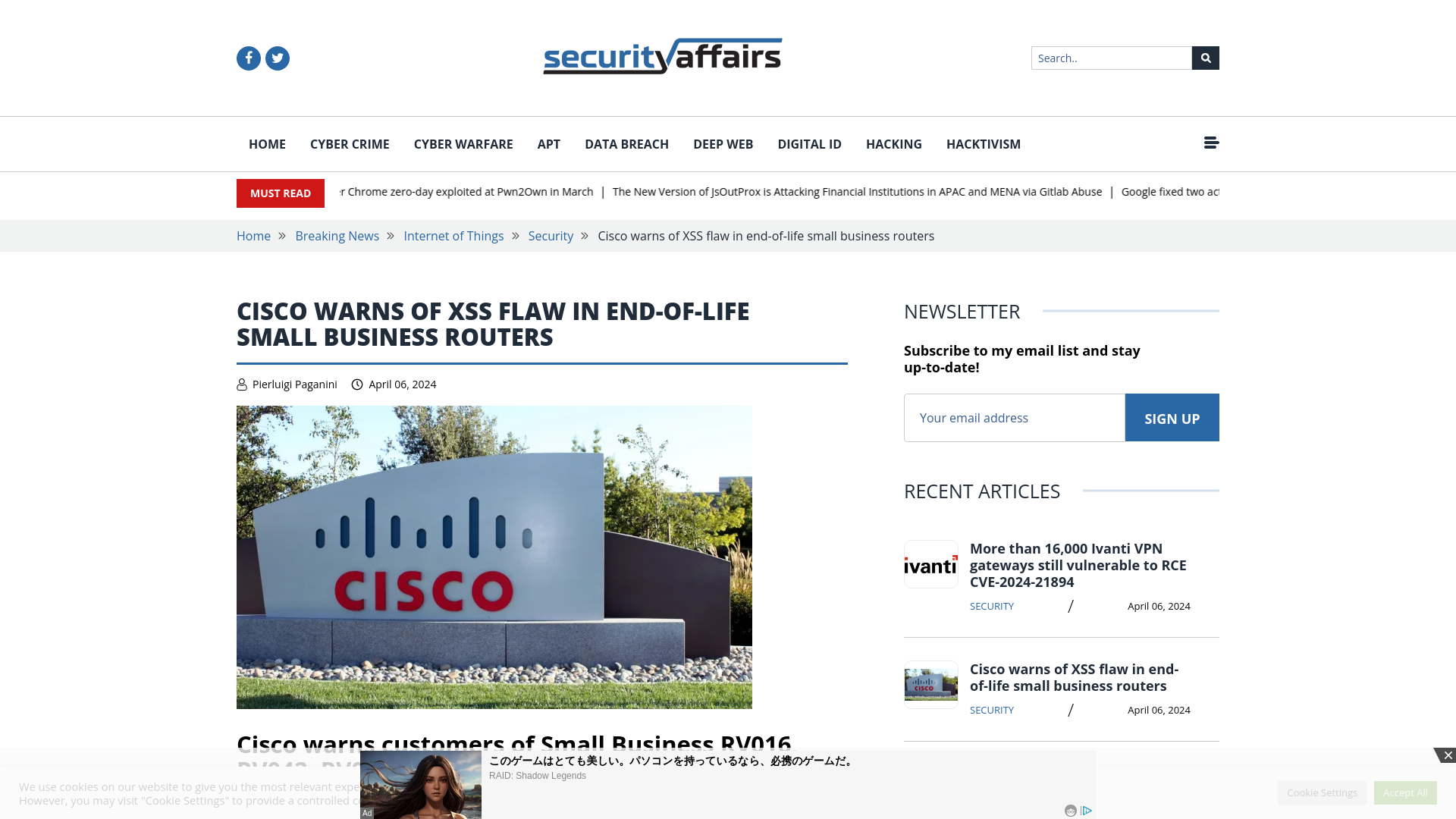Expand the breadcrumb Internet of Things link
This screenshot has width=1456, height=819.
453,236
